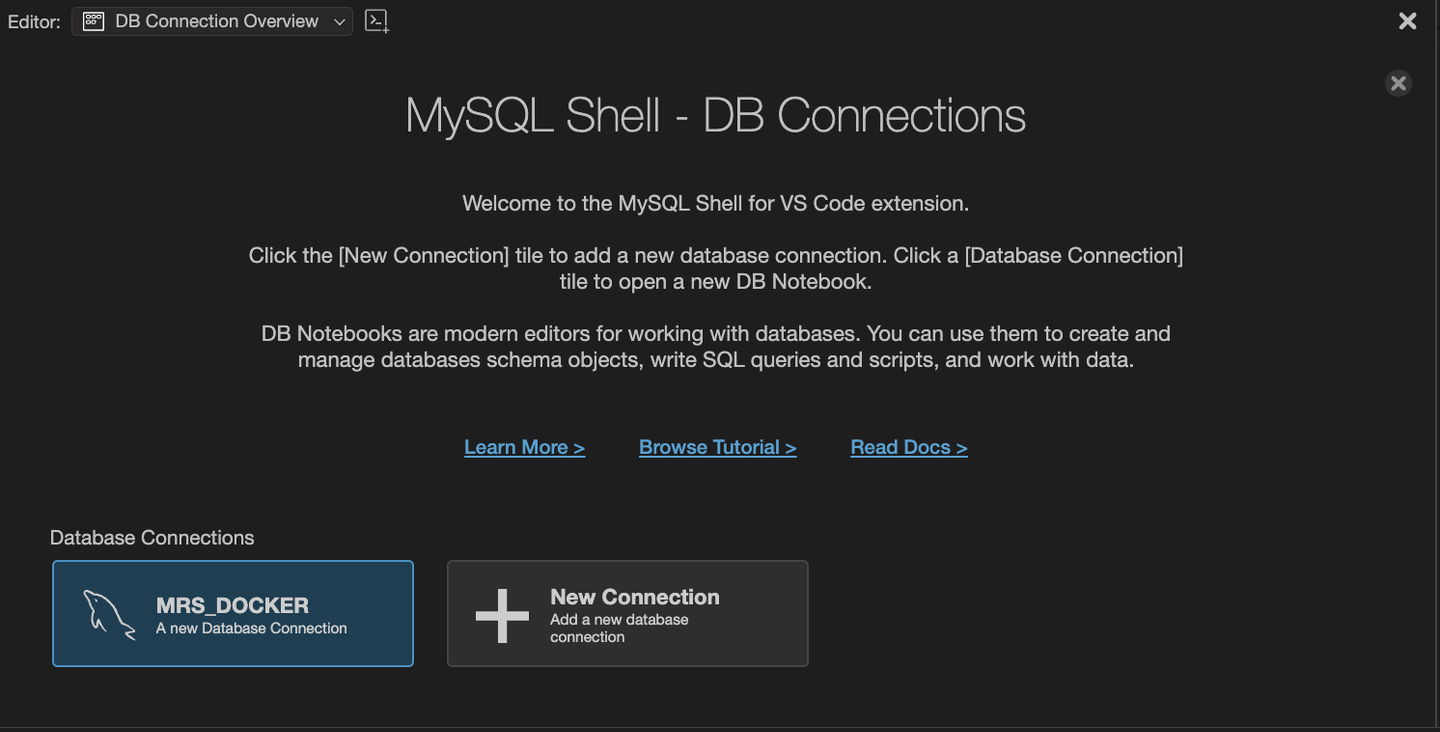The height and width of the screenshot is (732, 1440).
Task: Open the Read Docs link
Action: (x=908, y=447)
